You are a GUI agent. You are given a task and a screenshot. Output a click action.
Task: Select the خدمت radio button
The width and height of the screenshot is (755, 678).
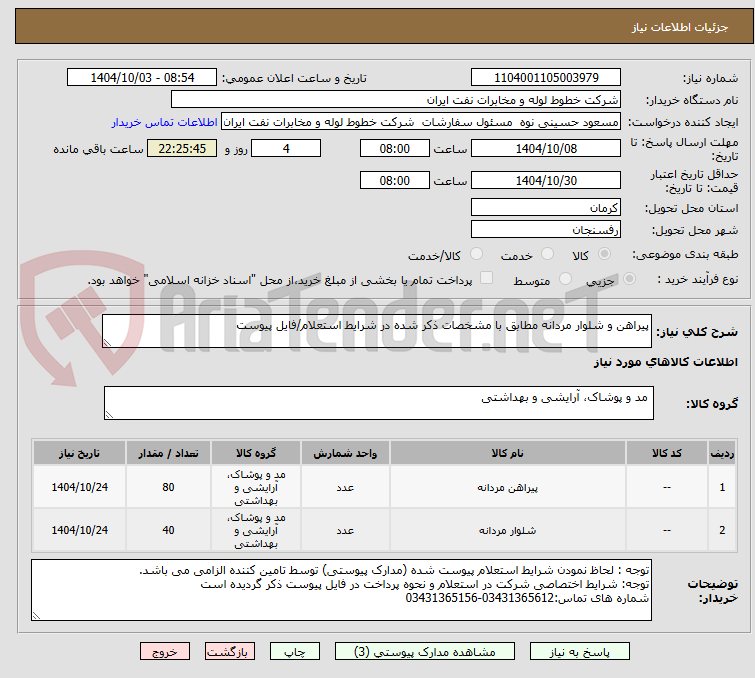tap(547, 254)
